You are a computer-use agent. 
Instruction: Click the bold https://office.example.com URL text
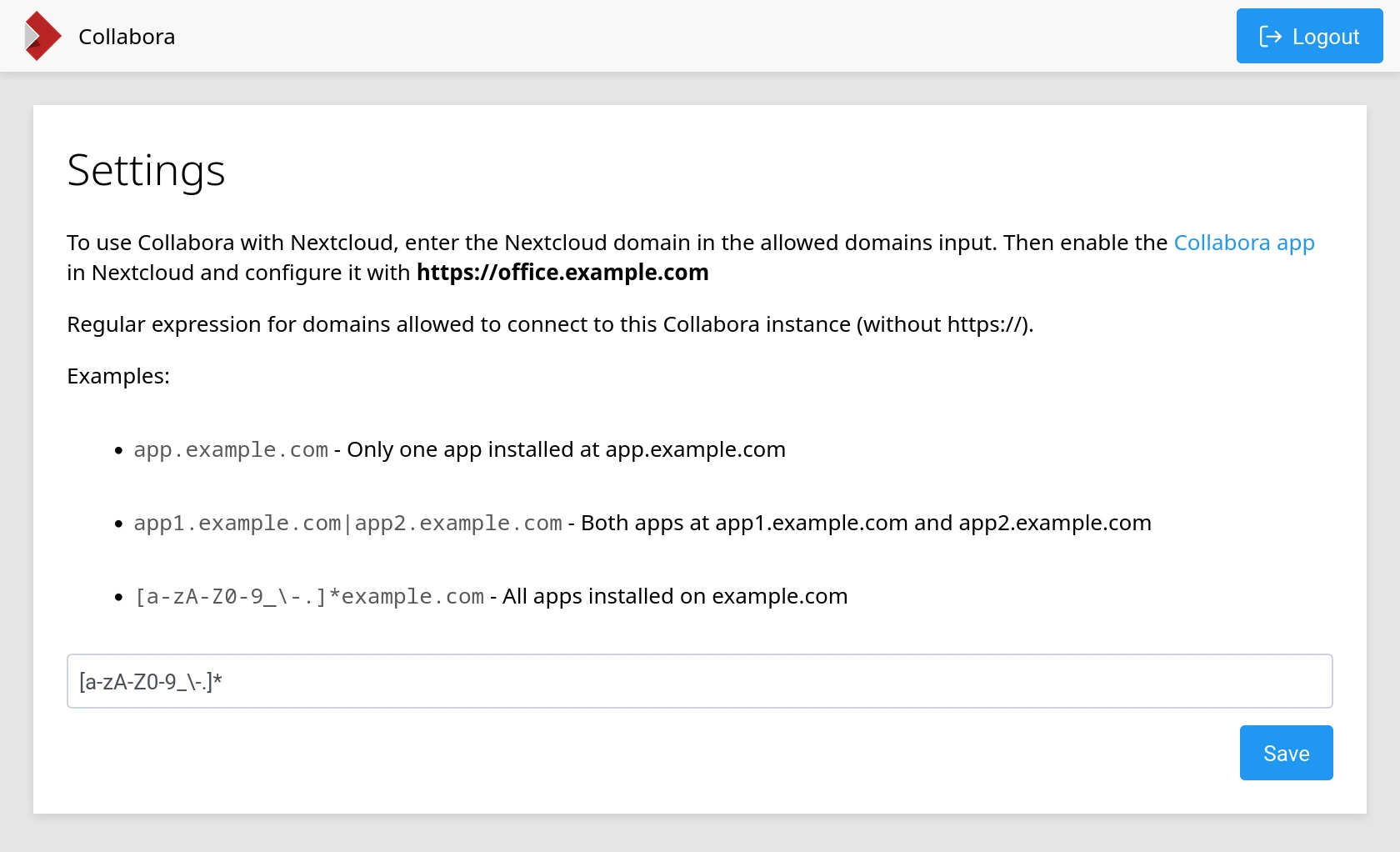(562, 273)
